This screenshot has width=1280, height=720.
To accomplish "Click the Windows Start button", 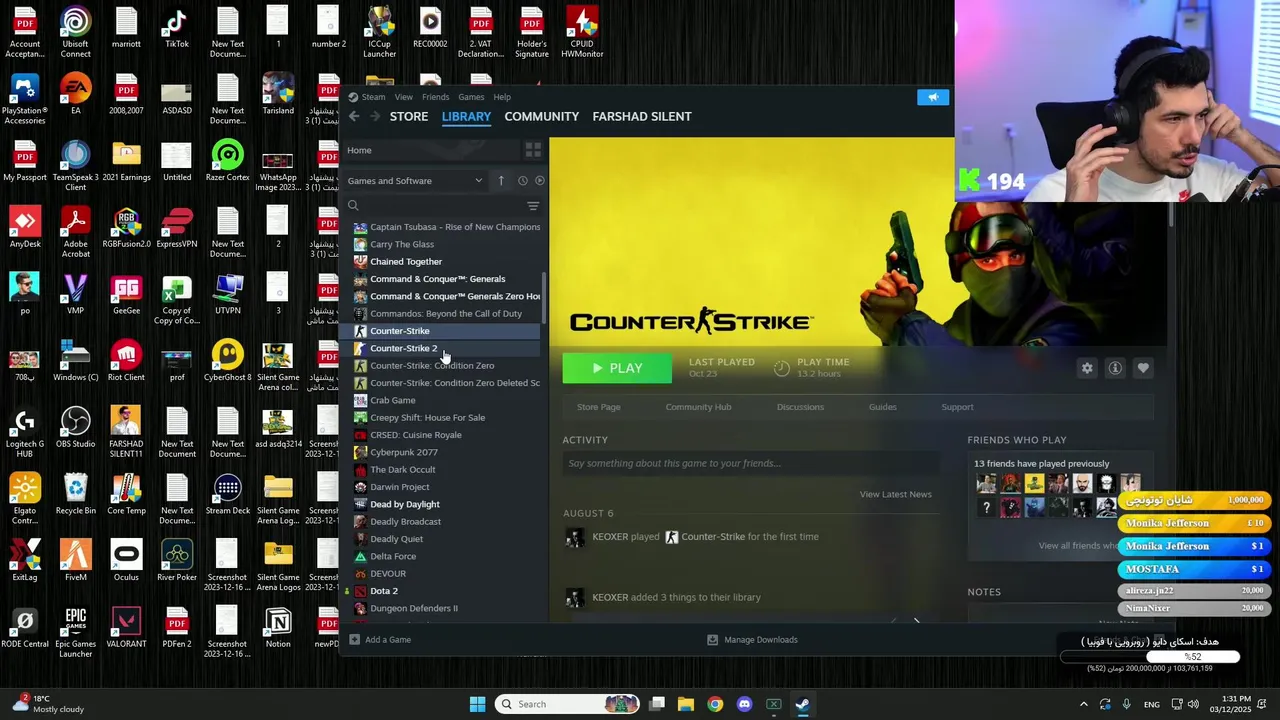I will pyautogui.click(x=477, y=704).
